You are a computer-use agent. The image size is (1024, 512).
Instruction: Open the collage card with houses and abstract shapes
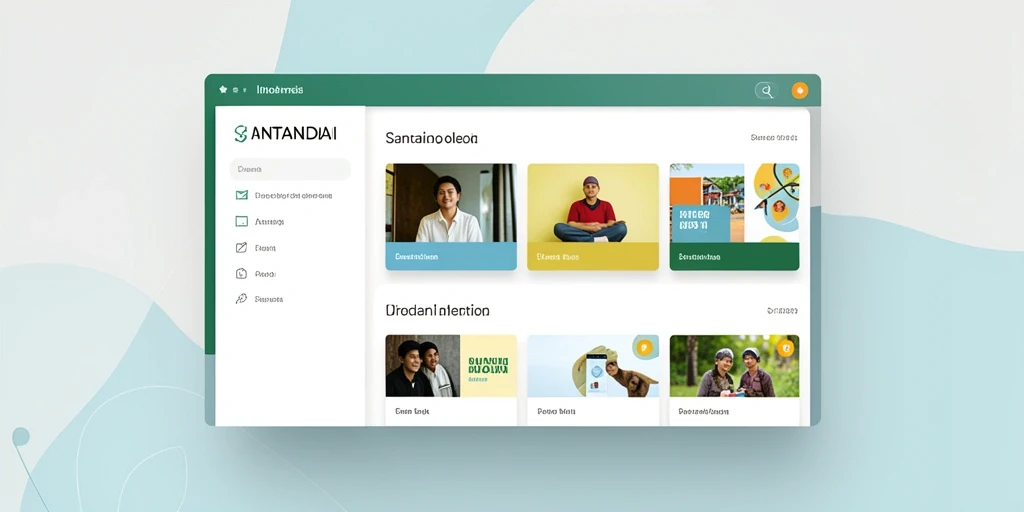point(735,203)
